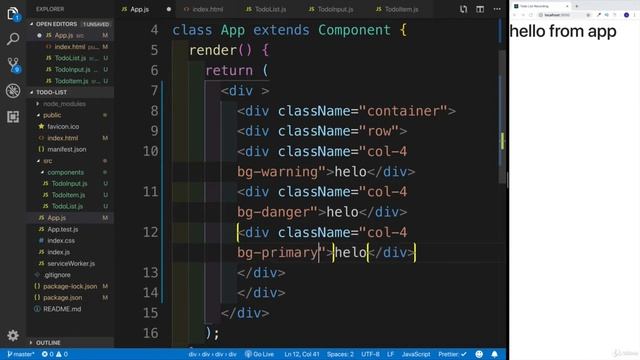The image size is (640, 360).
Task: Open TodoItem.js in components folder
Action: click(x=68, y=195)
